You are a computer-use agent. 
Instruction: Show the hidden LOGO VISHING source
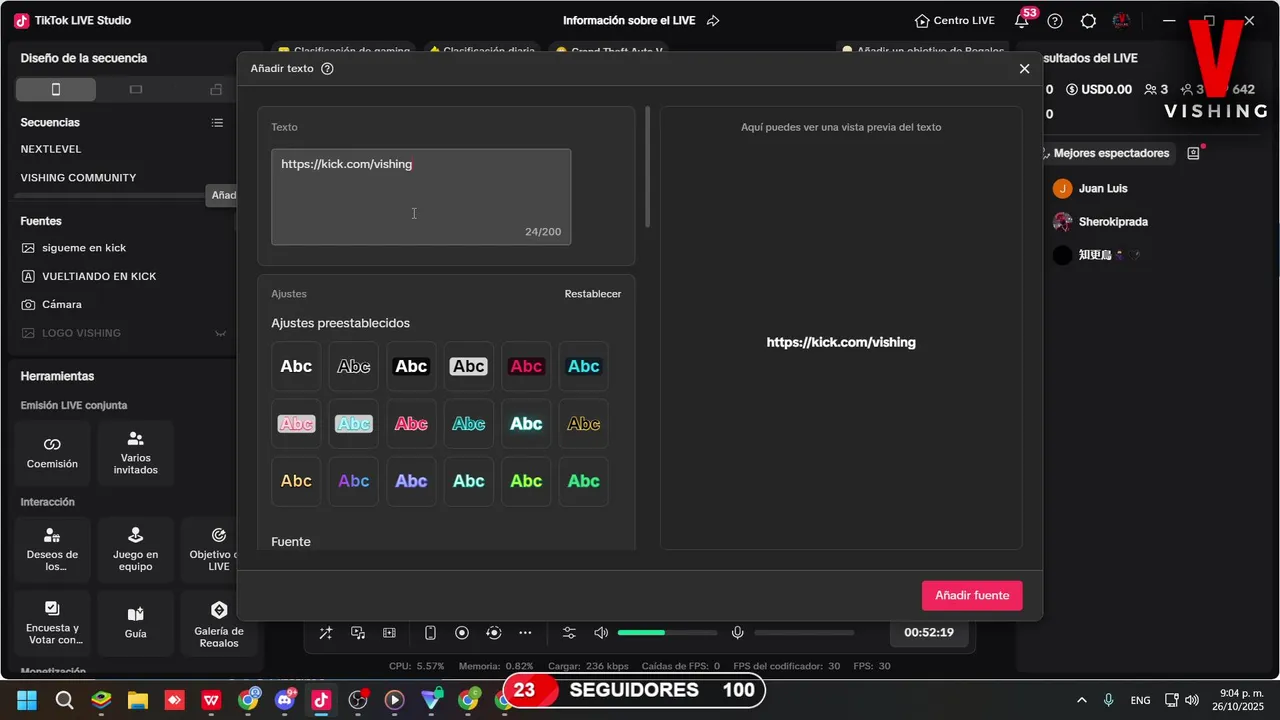coord(221,333)
